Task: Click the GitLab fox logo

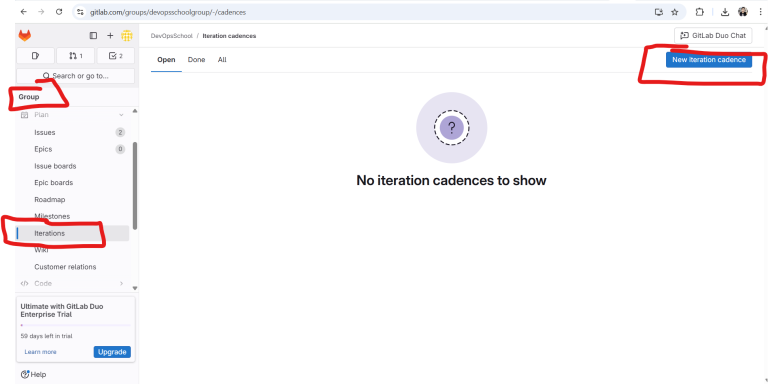Action: (24, 36)
